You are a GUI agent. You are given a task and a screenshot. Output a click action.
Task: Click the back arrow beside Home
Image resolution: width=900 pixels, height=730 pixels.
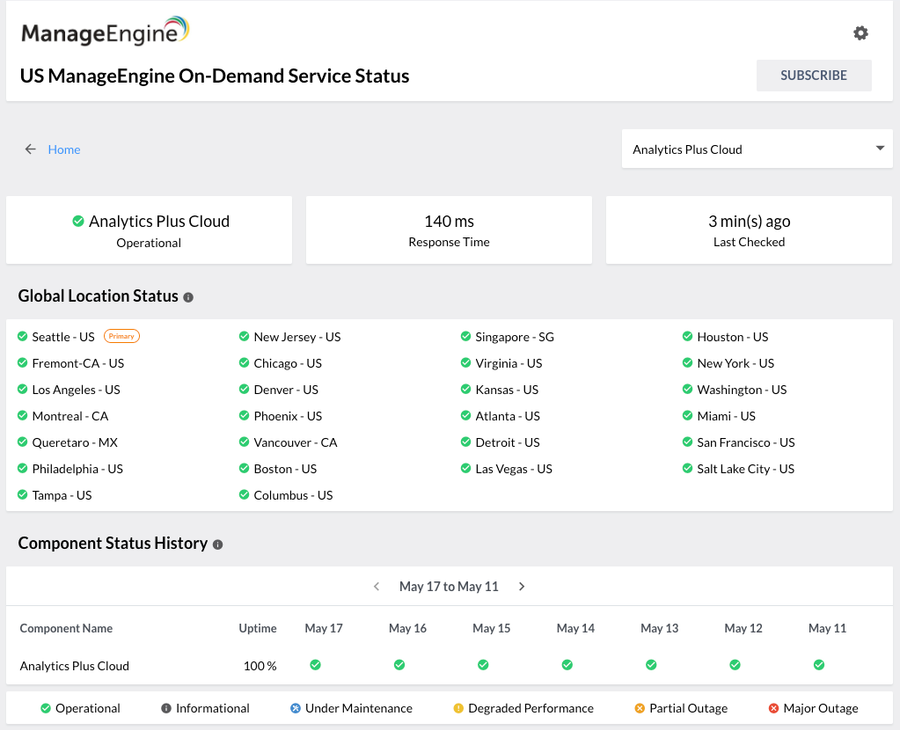point(31,149)
